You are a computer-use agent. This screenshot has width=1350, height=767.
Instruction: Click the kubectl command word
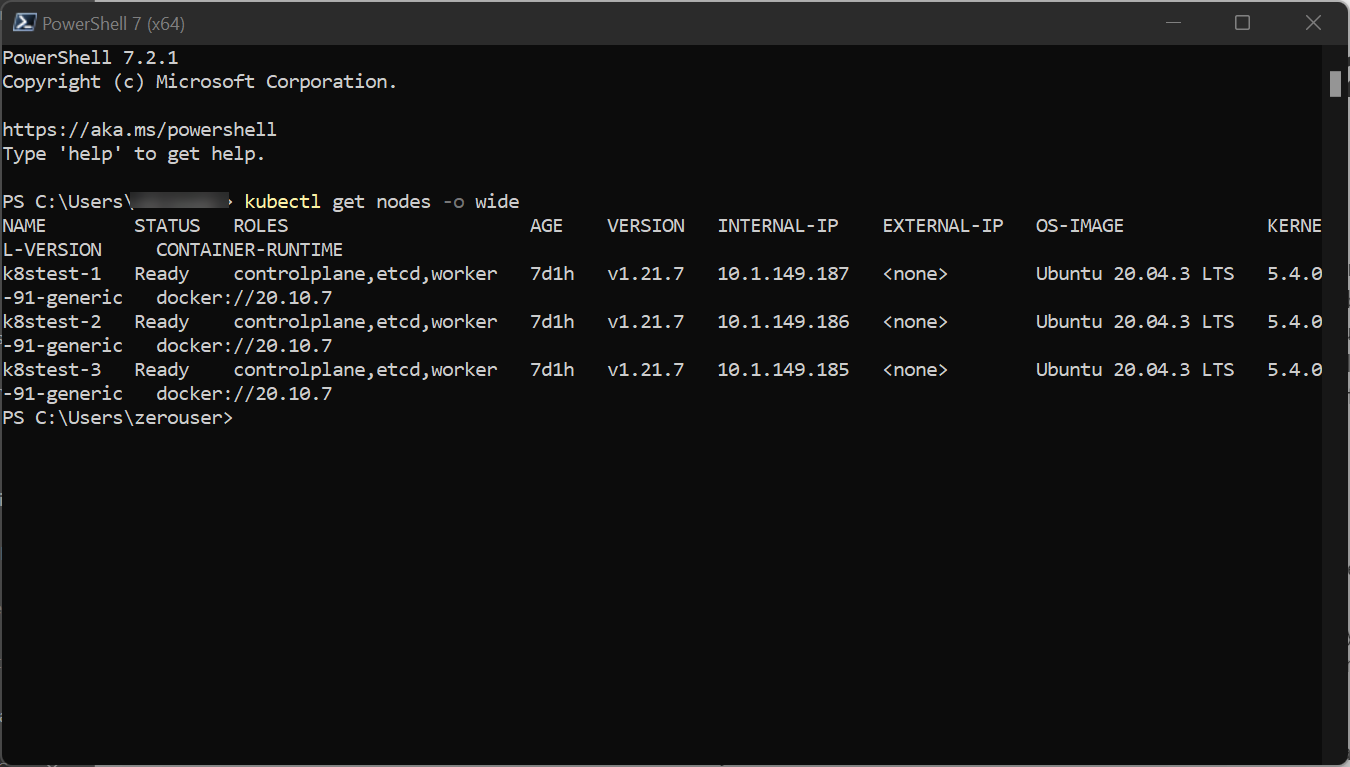coord(282,202)
